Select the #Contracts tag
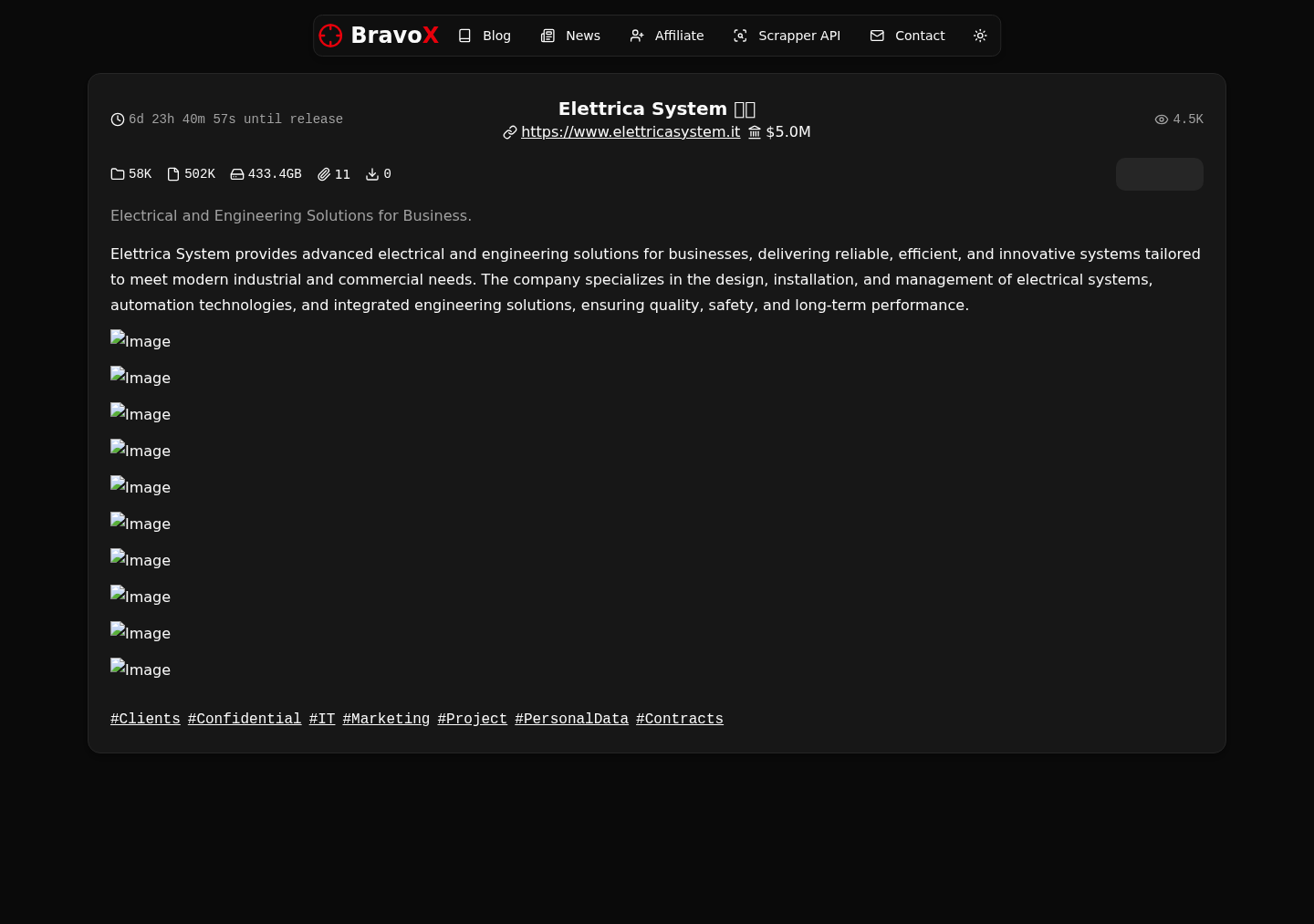 point(680,719)
